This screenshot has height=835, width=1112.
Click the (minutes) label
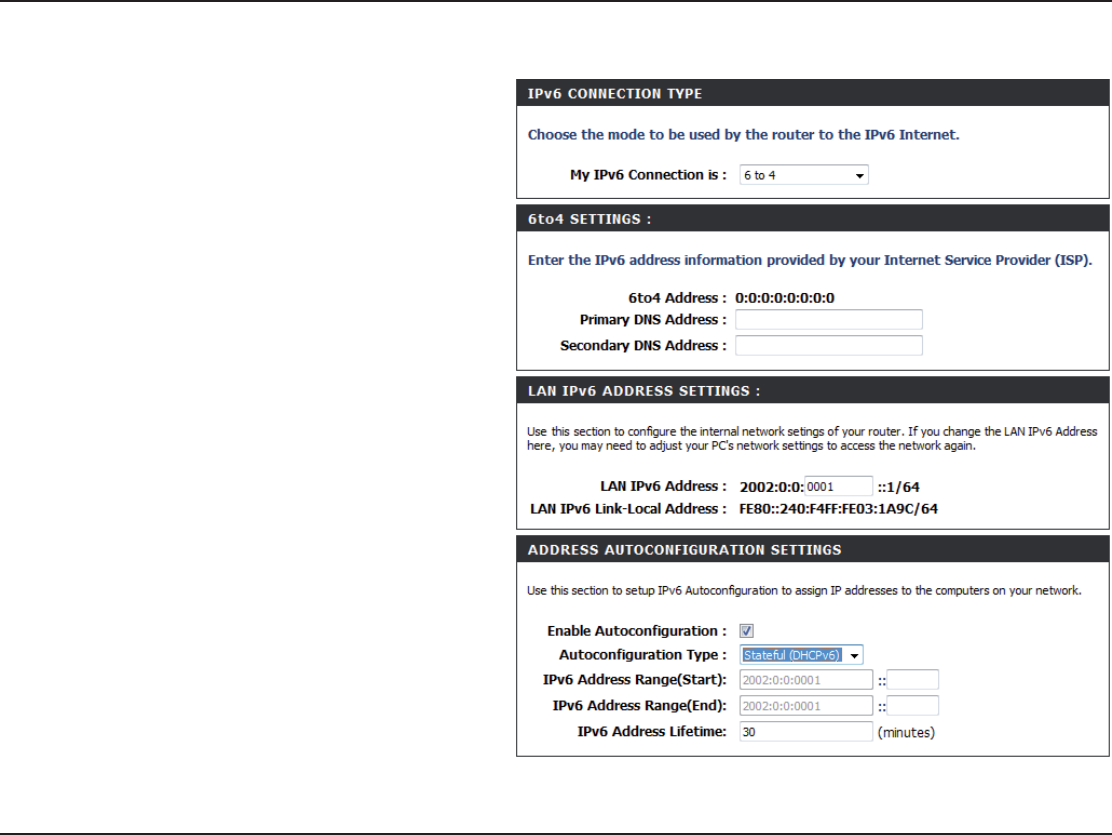pos(906,732)
